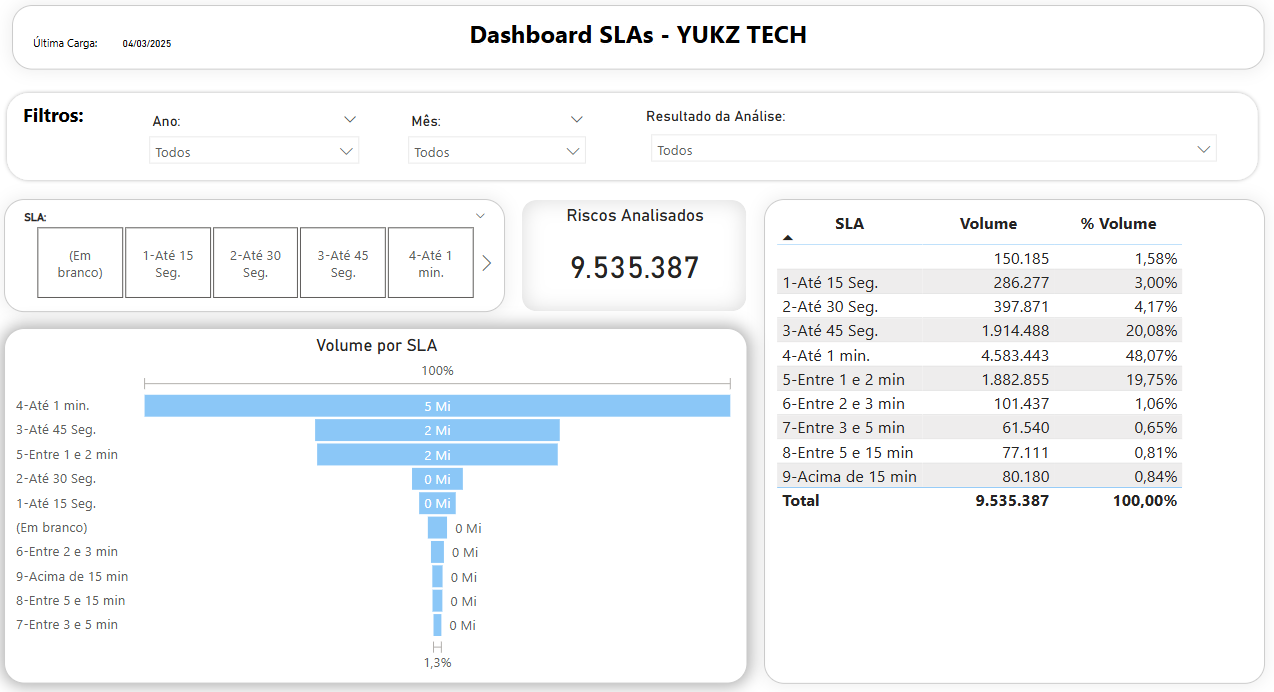Select the 4-Até 1 min. funnel bar
Image resolution: width=1274 pixels, height=692 pixels.
tap(437, 406)
